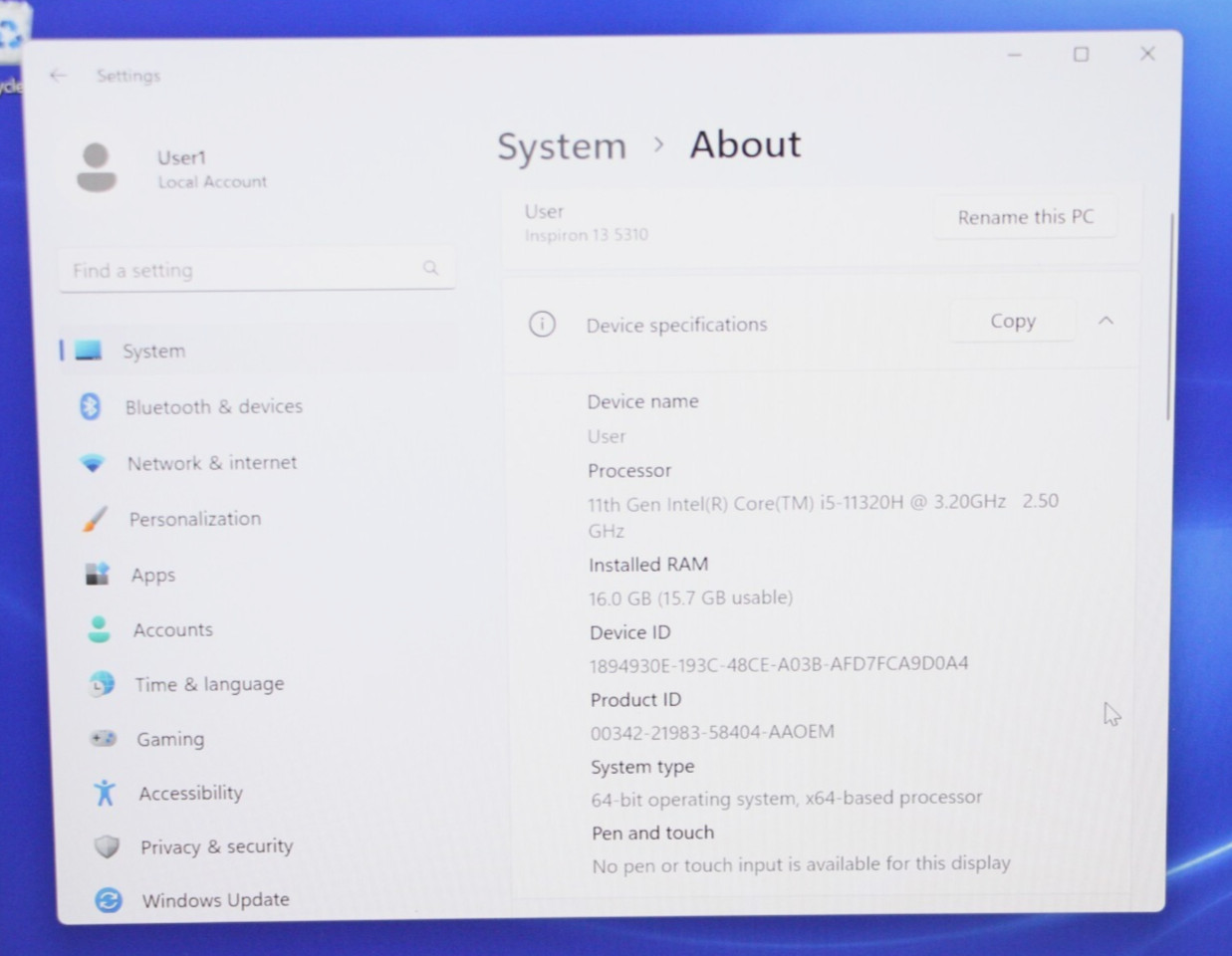
Task: Open Personalization paintbrush icon
Action: tap(95, 519)
